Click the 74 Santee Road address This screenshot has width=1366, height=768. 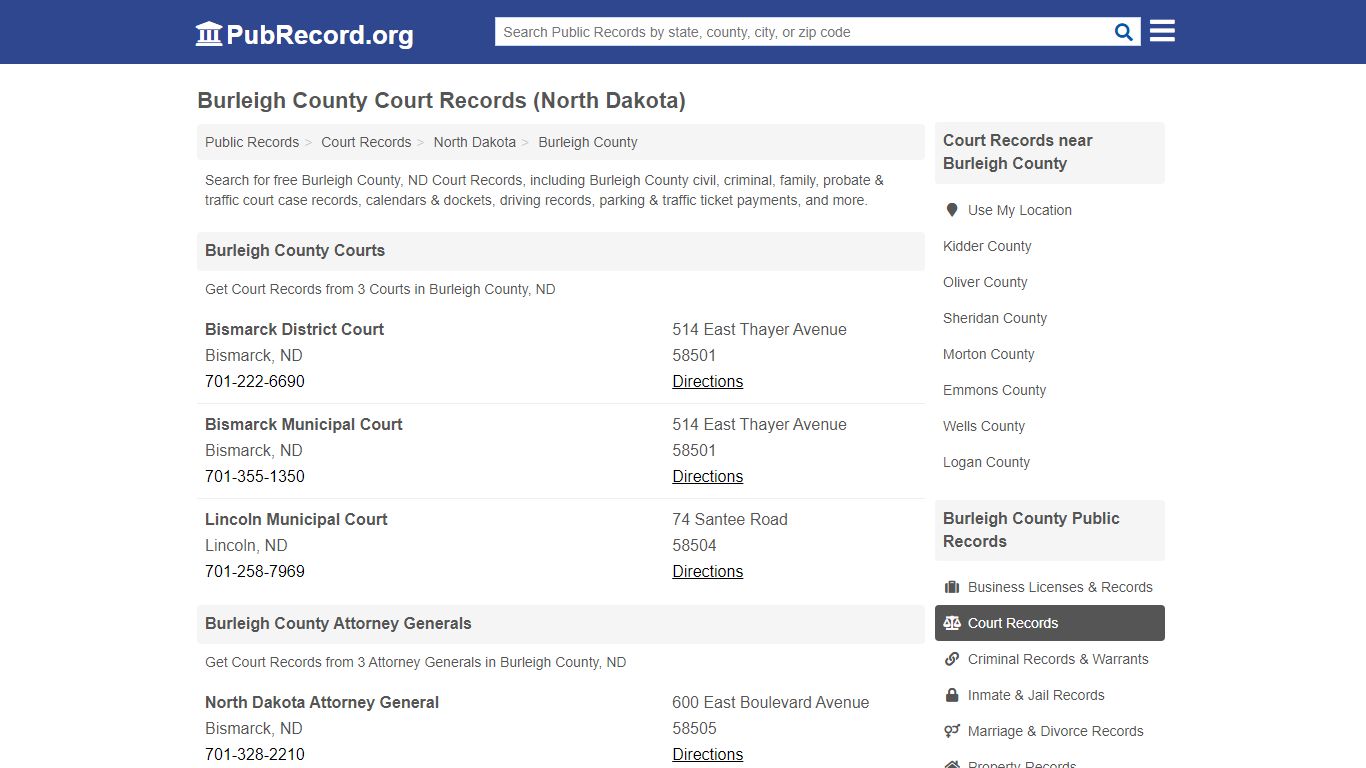click(730, 519)
